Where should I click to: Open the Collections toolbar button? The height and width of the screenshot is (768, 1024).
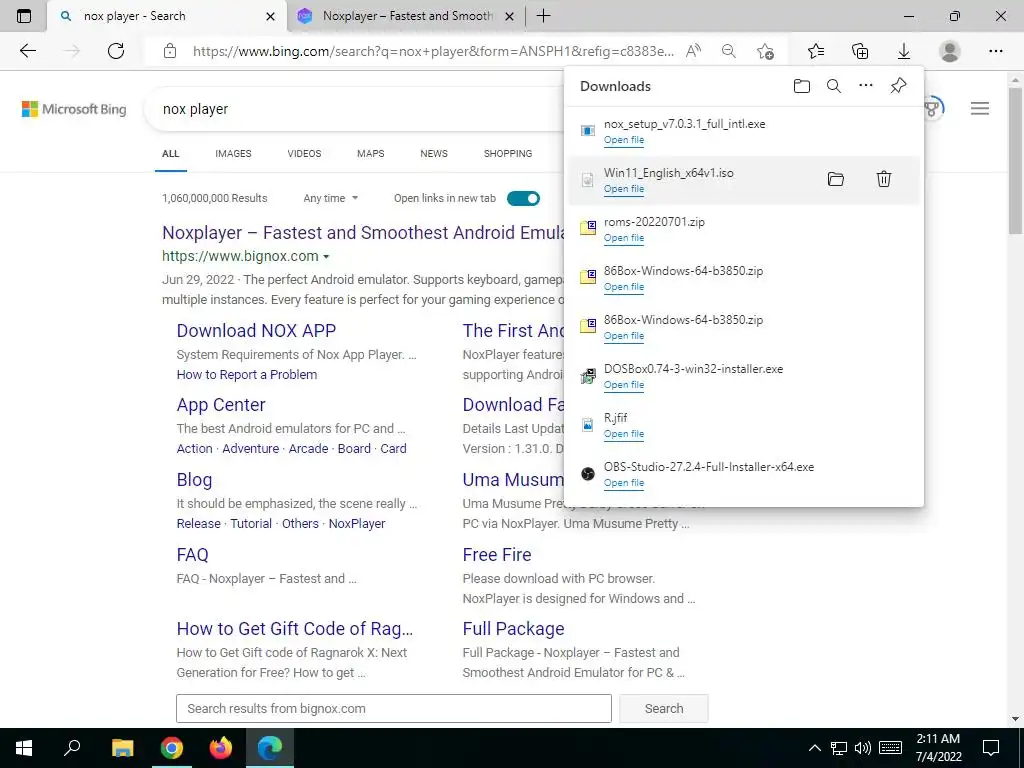860,51
